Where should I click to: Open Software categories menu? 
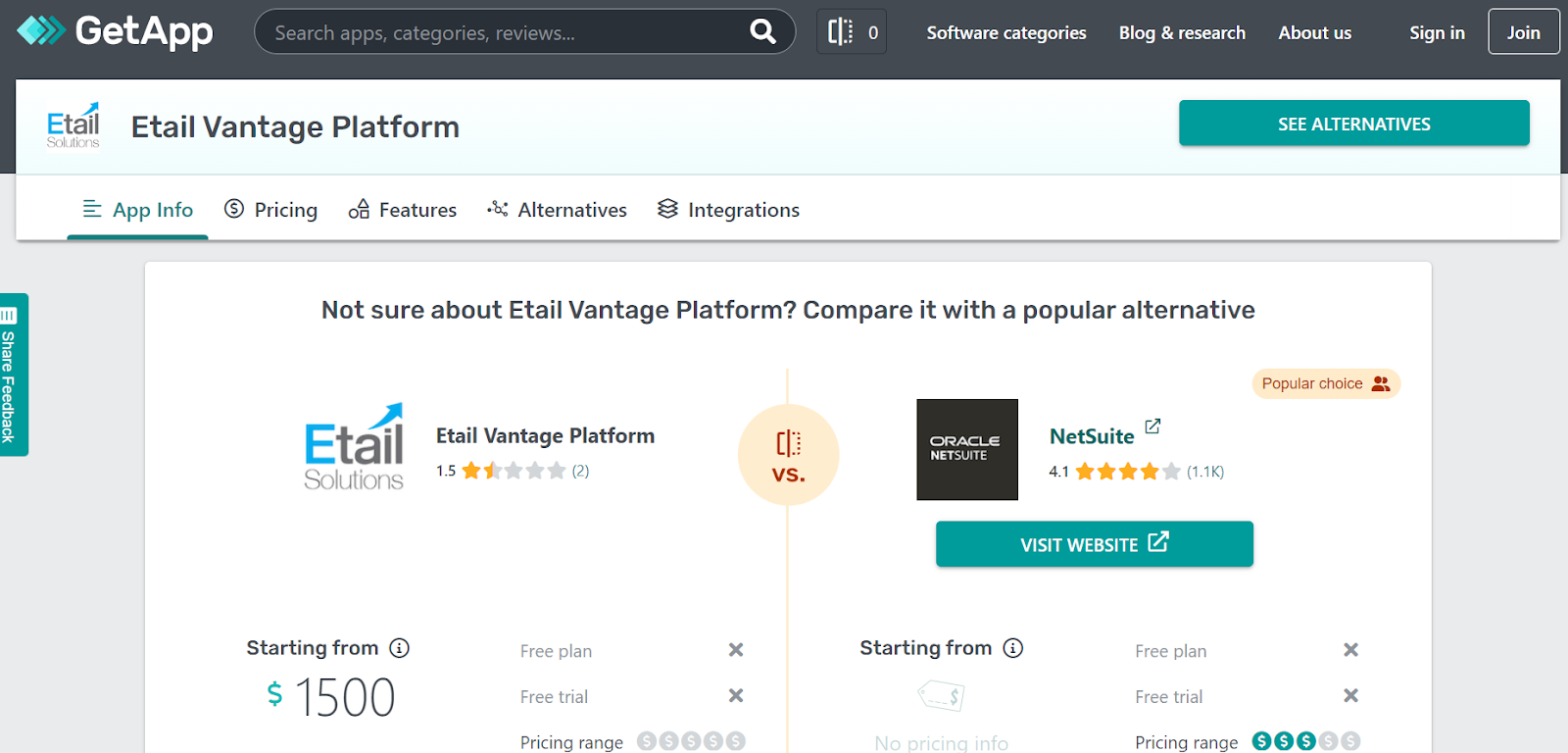(x=1005, y=32)
